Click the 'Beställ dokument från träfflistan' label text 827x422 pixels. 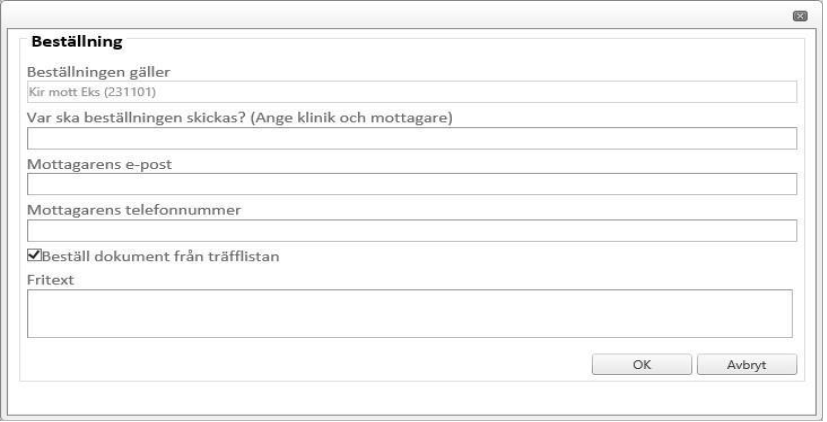(160, 257)
